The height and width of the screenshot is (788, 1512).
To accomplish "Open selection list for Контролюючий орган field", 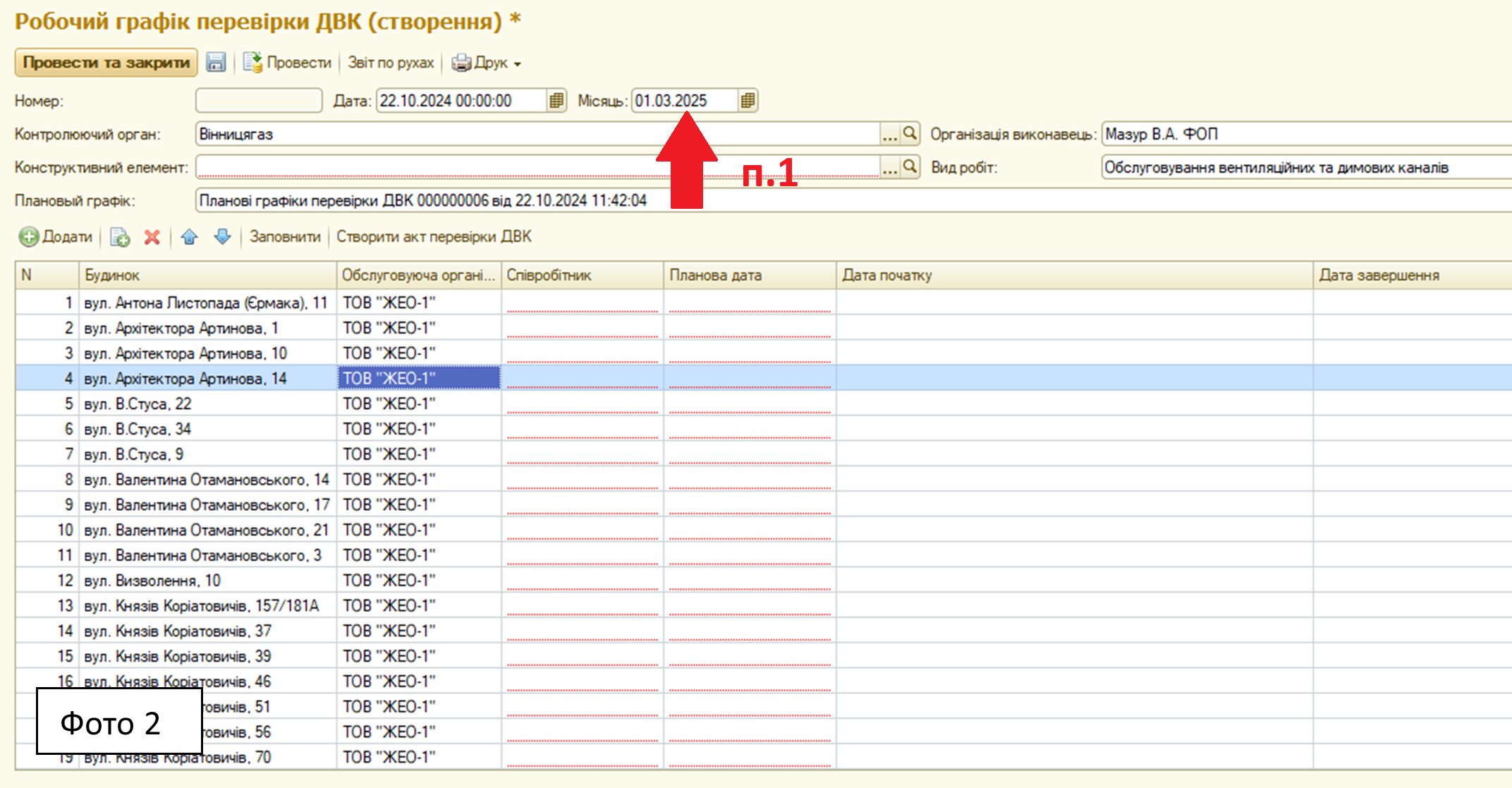I will click(889, 134).
